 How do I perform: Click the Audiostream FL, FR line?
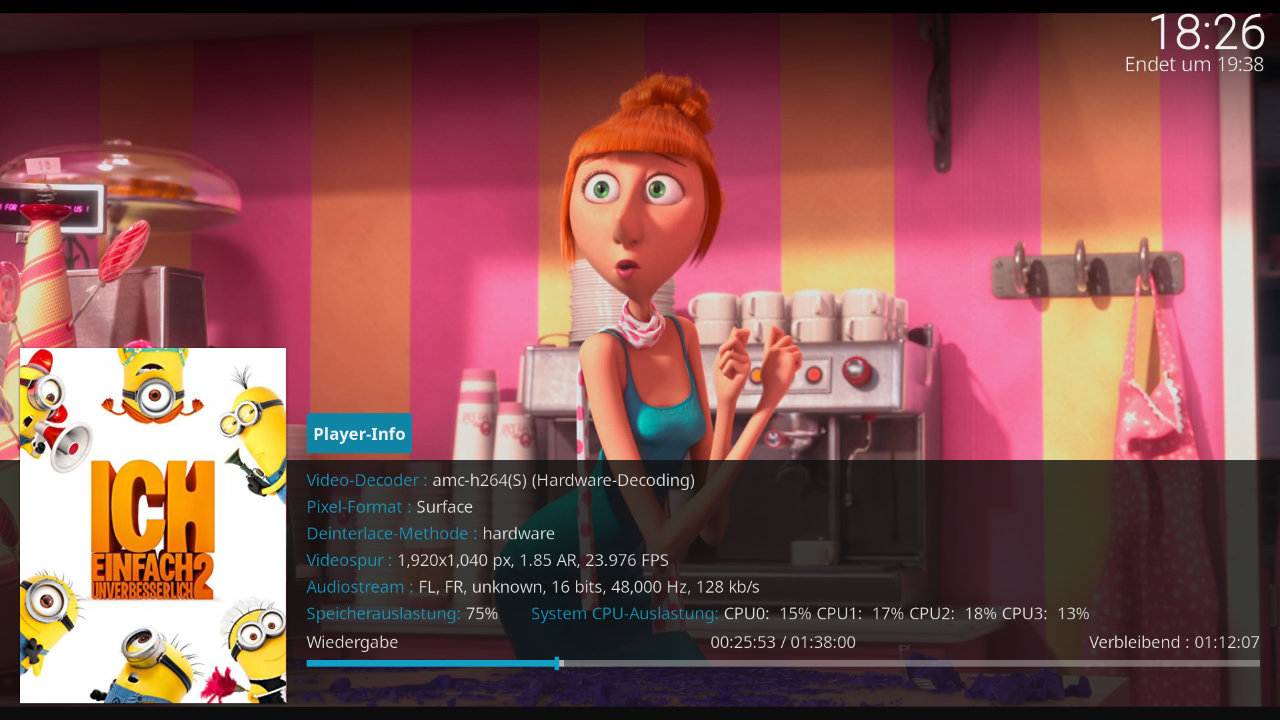(x=533, y=587)
